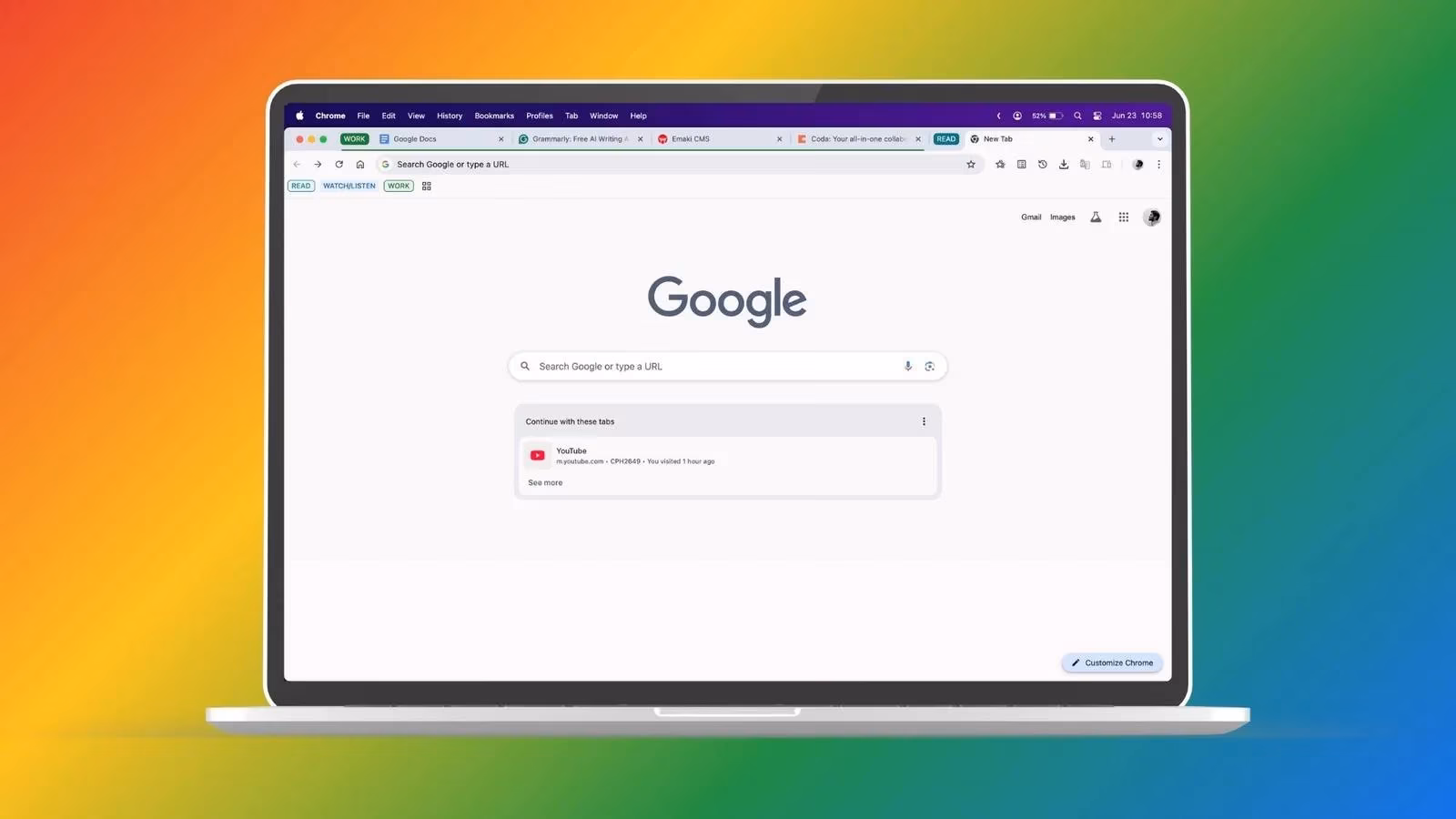
Task: Open the Images link
Action: pyautogui.click(x=1063, y=217)
